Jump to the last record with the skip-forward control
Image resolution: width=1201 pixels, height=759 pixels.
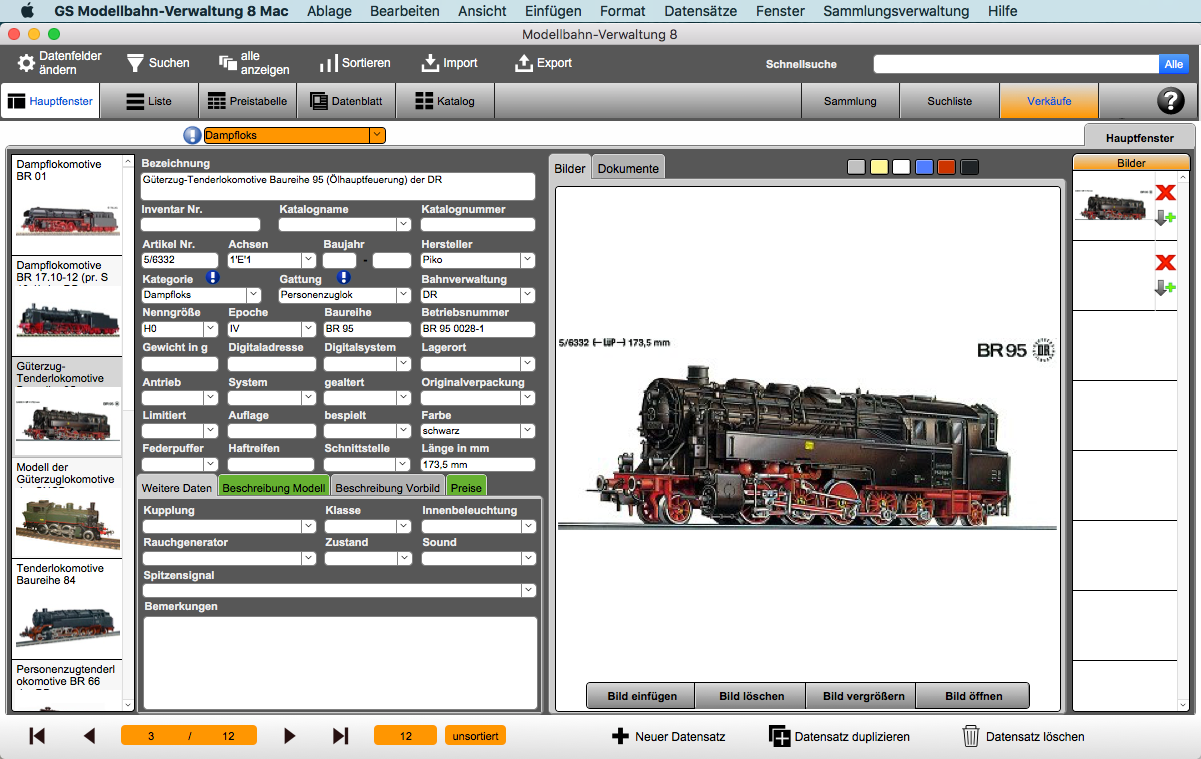coord(340,735)
